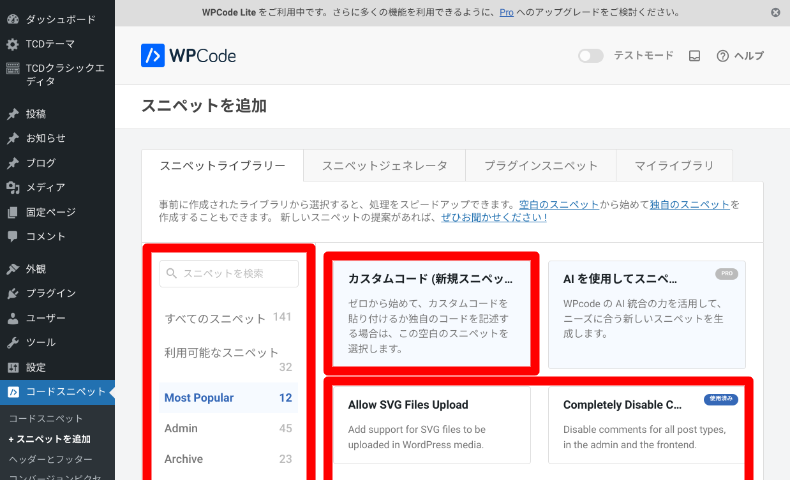Click the plugin icon next to プラグイン
This screenshot has height=480, width=790.
tap(13, 293)
